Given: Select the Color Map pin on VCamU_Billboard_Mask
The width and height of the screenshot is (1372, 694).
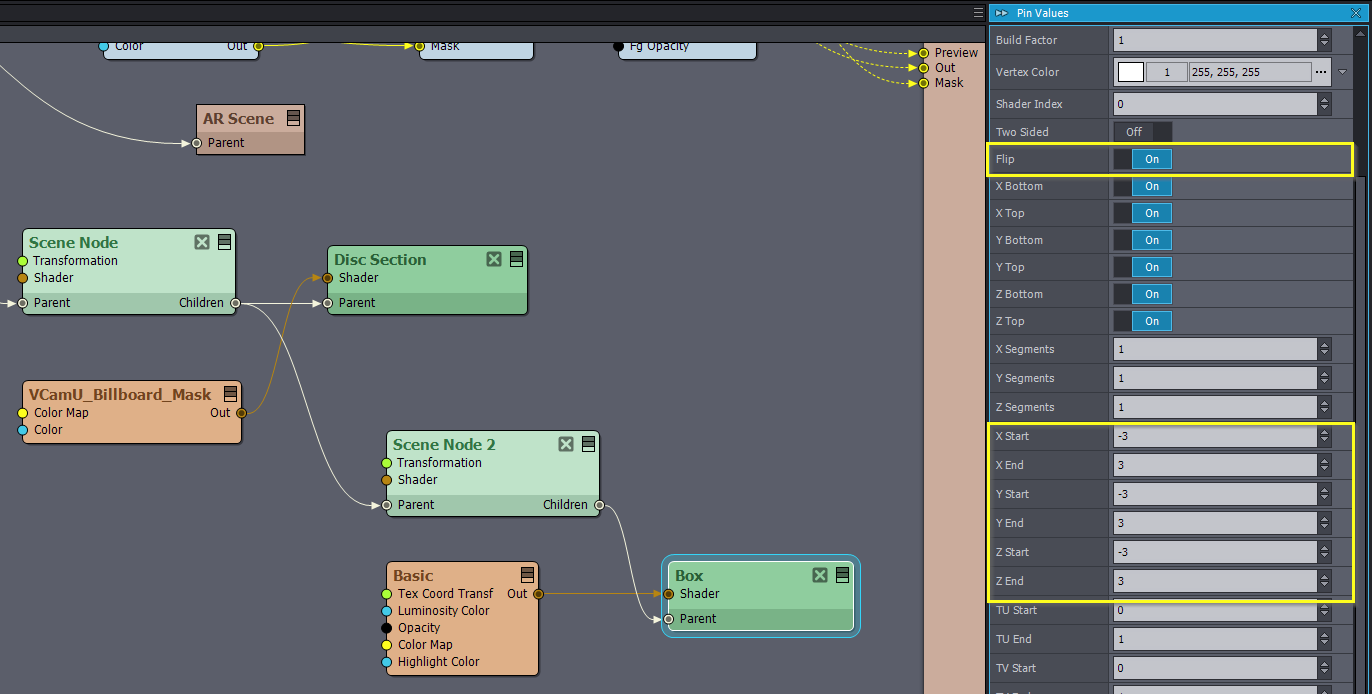Looking at the screenshot, I should pos(23,413).
